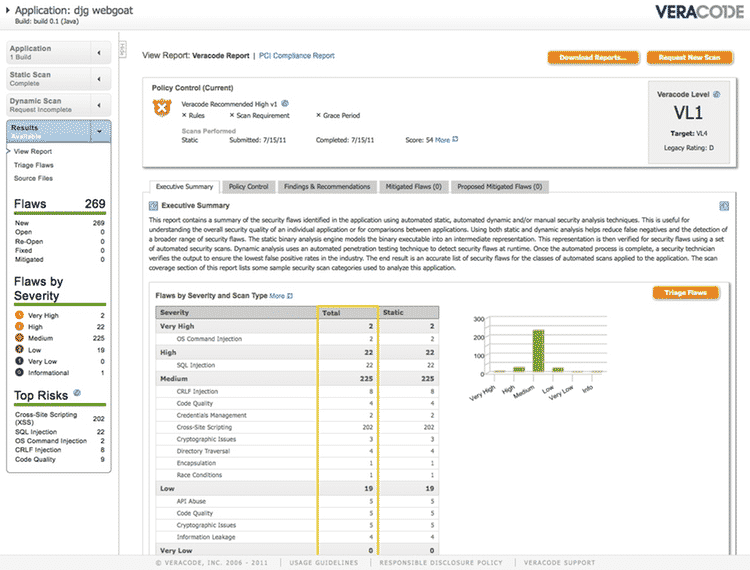Select the CRLF Injection table row
This screenshot has width=750, height=570.
point(297,392)
